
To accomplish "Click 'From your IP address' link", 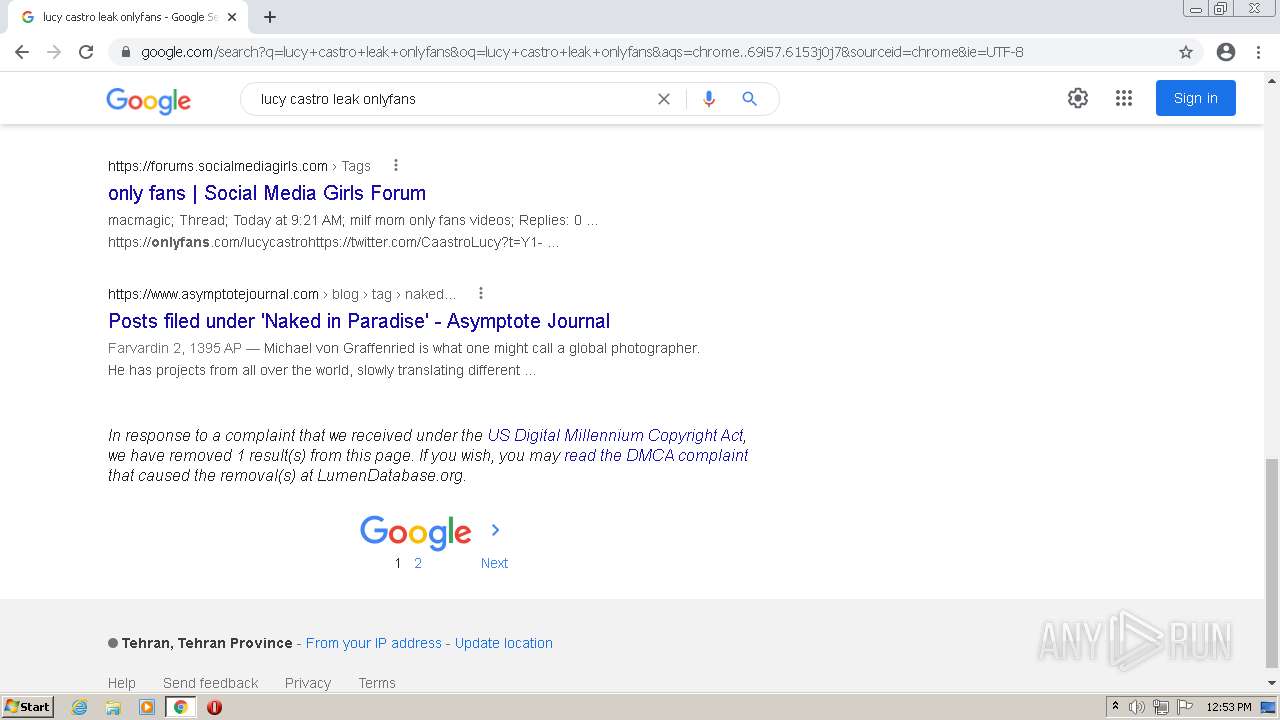I will [374, 643].
